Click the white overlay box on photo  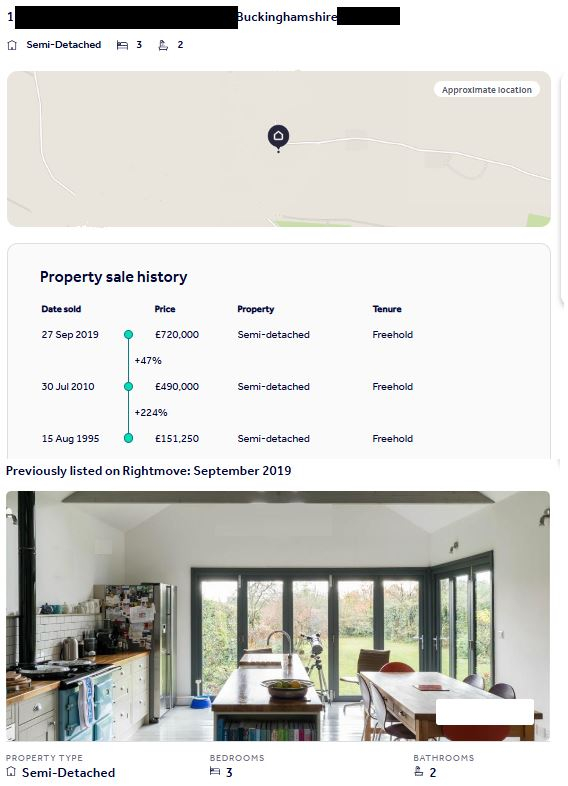485,712
